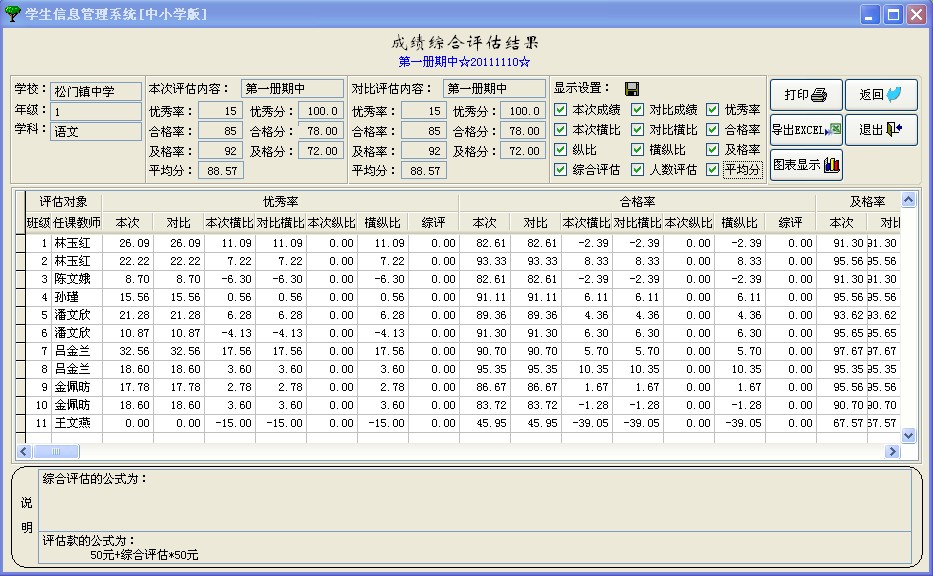Click the row selector for class 2
This screenshot has width=933, height=576.
[x=20, y=261]
